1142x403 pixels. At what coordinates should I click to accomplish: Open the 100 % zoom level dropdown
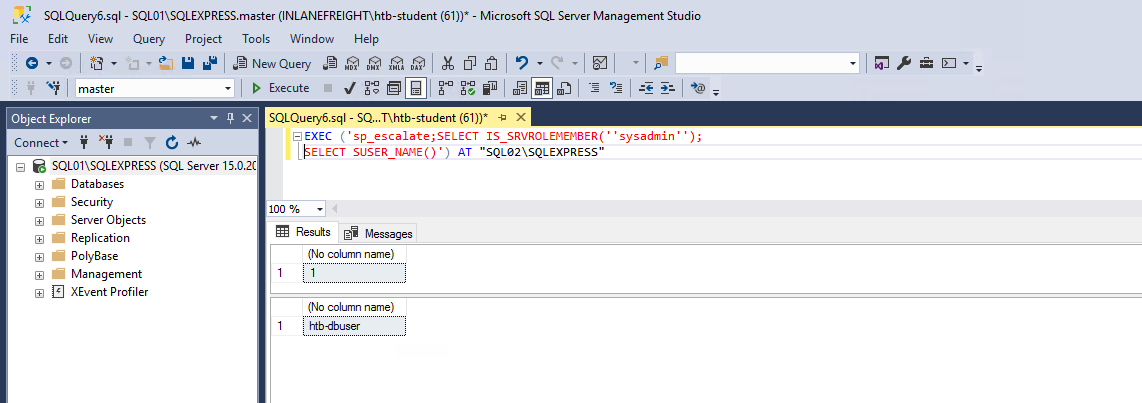click(319, 209)
